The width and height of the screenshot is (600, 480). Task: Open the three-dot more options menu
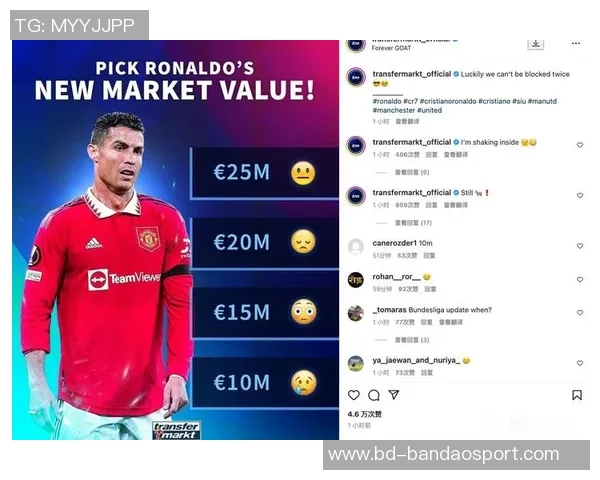coord(576,44)
